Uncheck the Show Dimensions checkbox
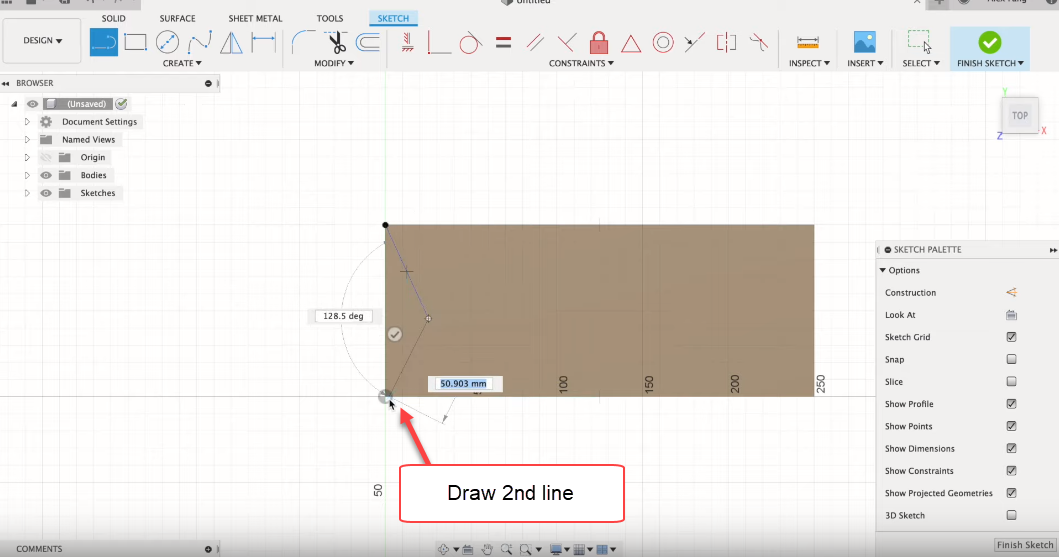The height and width of the screenshot is (557, 1059). pyautogui.click(x=1011, y=448)
